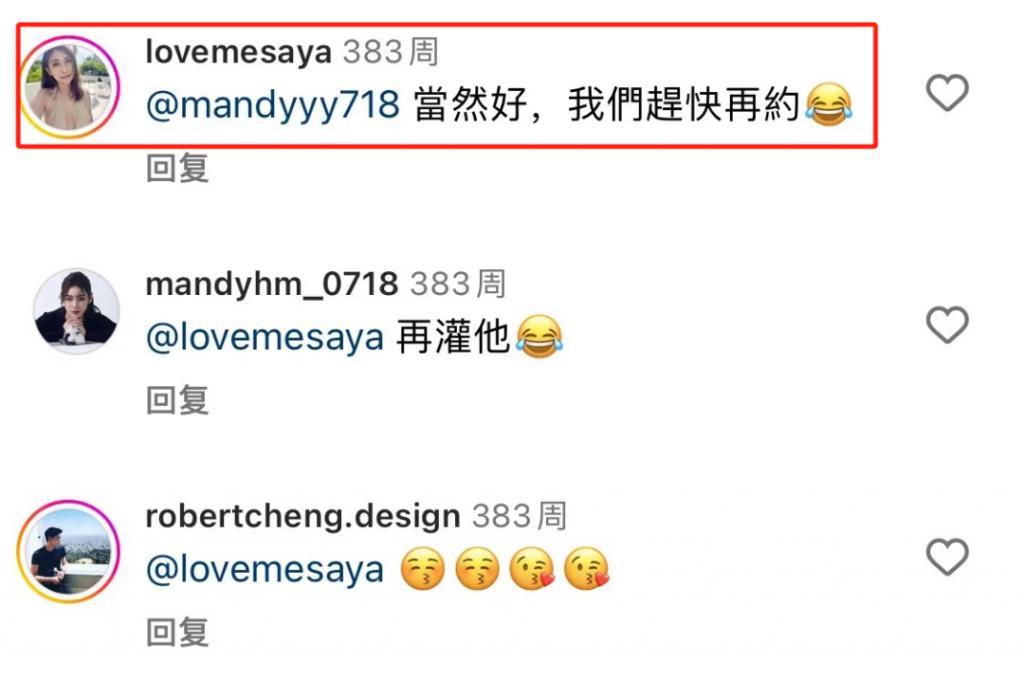Click the comment text 再灌他
The image size is (1024, 680).
(x=453, y=337)
